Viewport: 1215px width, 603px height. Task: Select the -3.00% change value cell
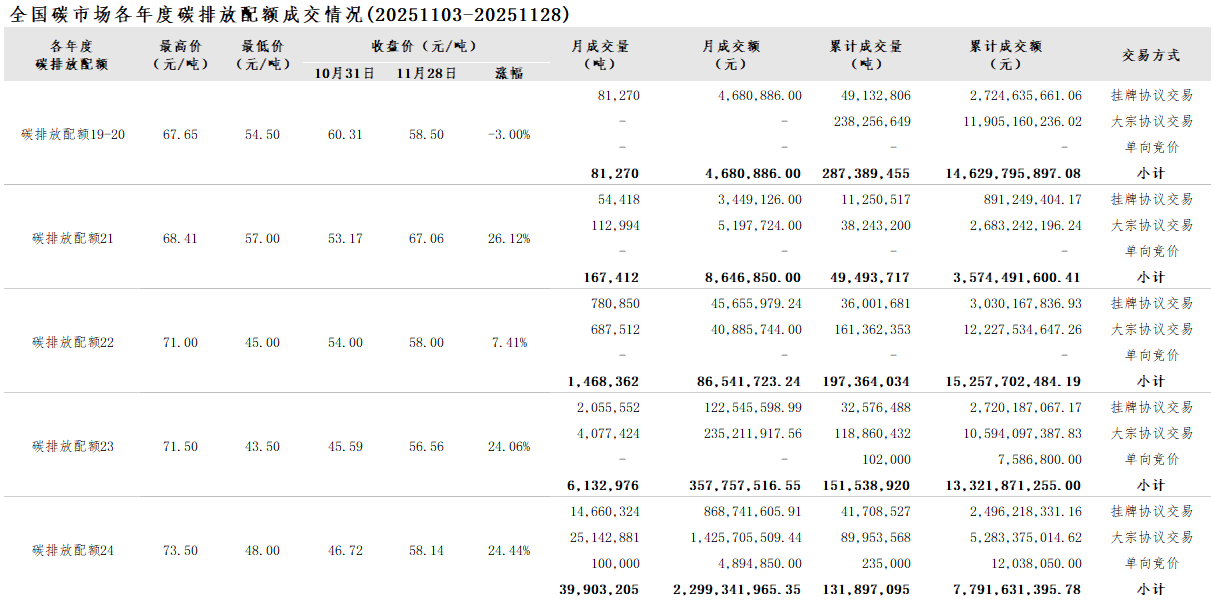coord(509,135)
